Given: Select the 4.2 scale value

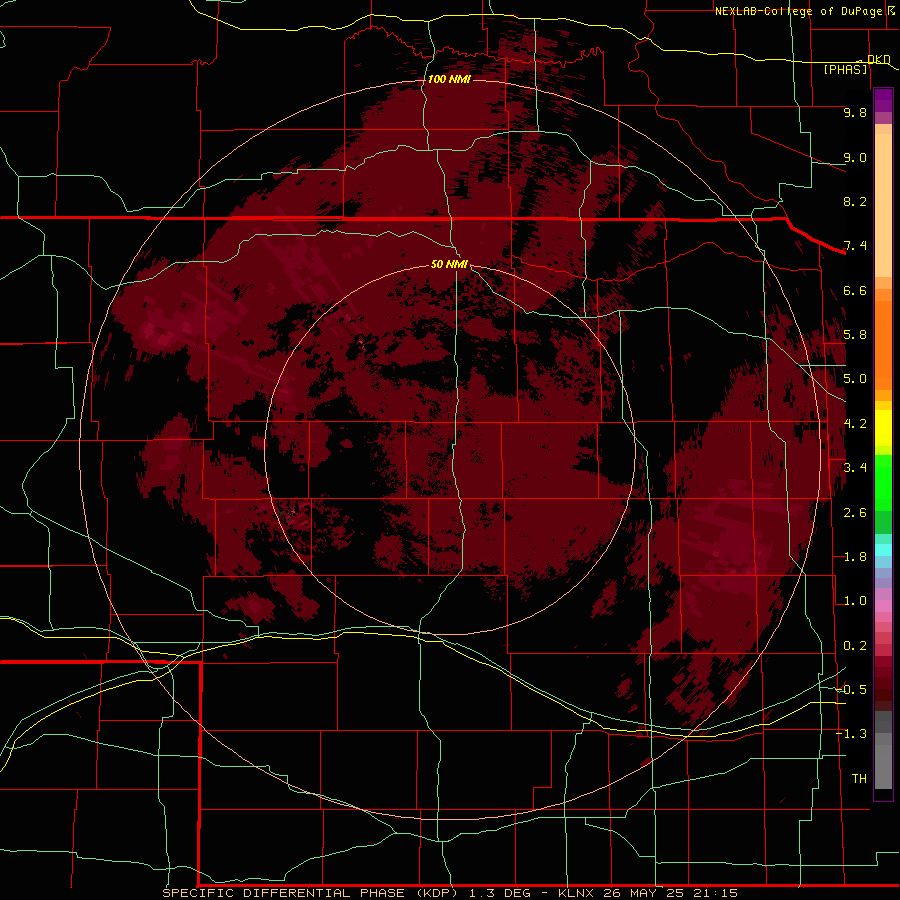Looking at the screenshot, I should pyautogui.click(x=855, y=424).
